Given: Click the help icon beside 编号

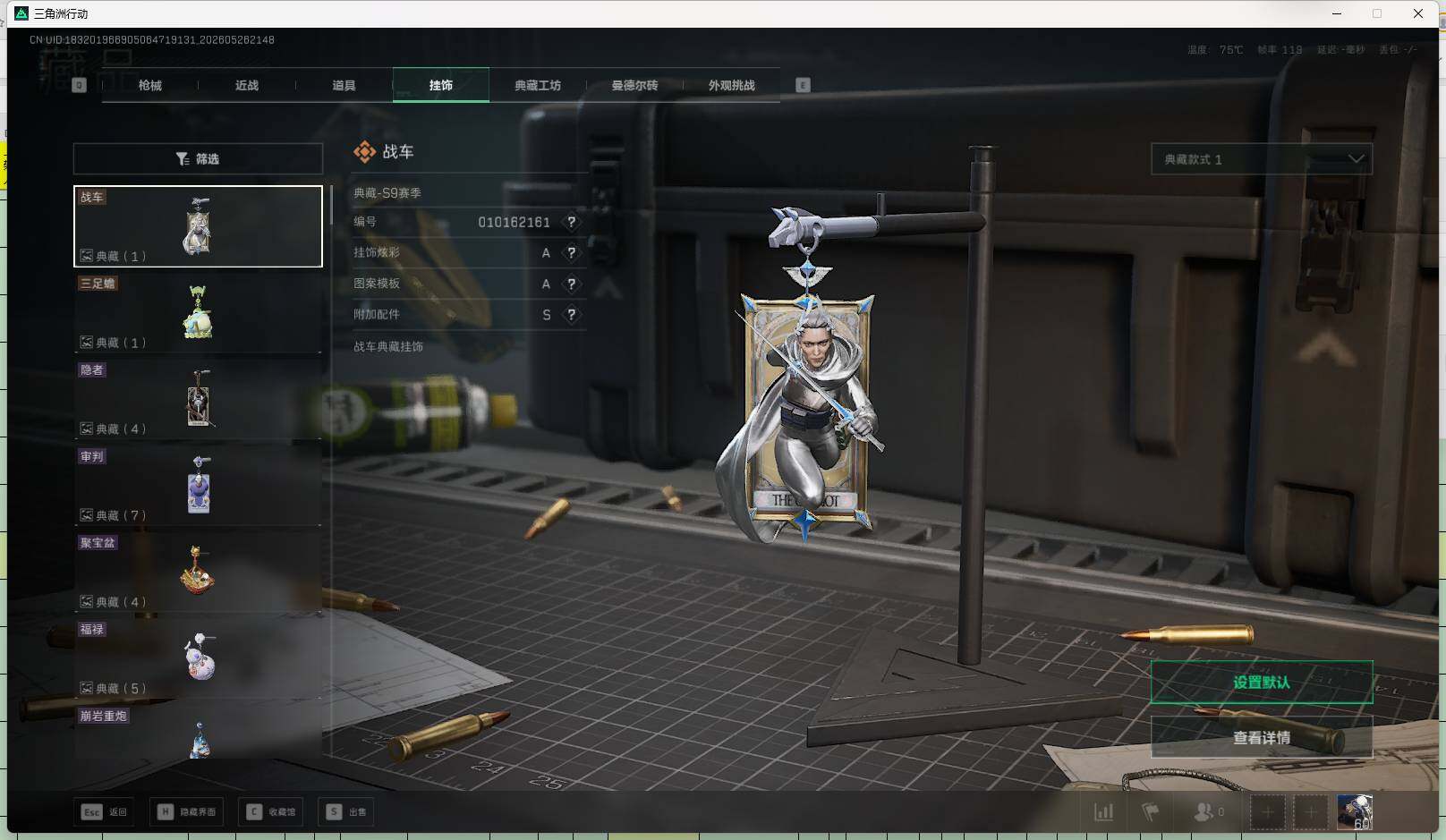Looking at the screenshot, I should tap(572, 222).
